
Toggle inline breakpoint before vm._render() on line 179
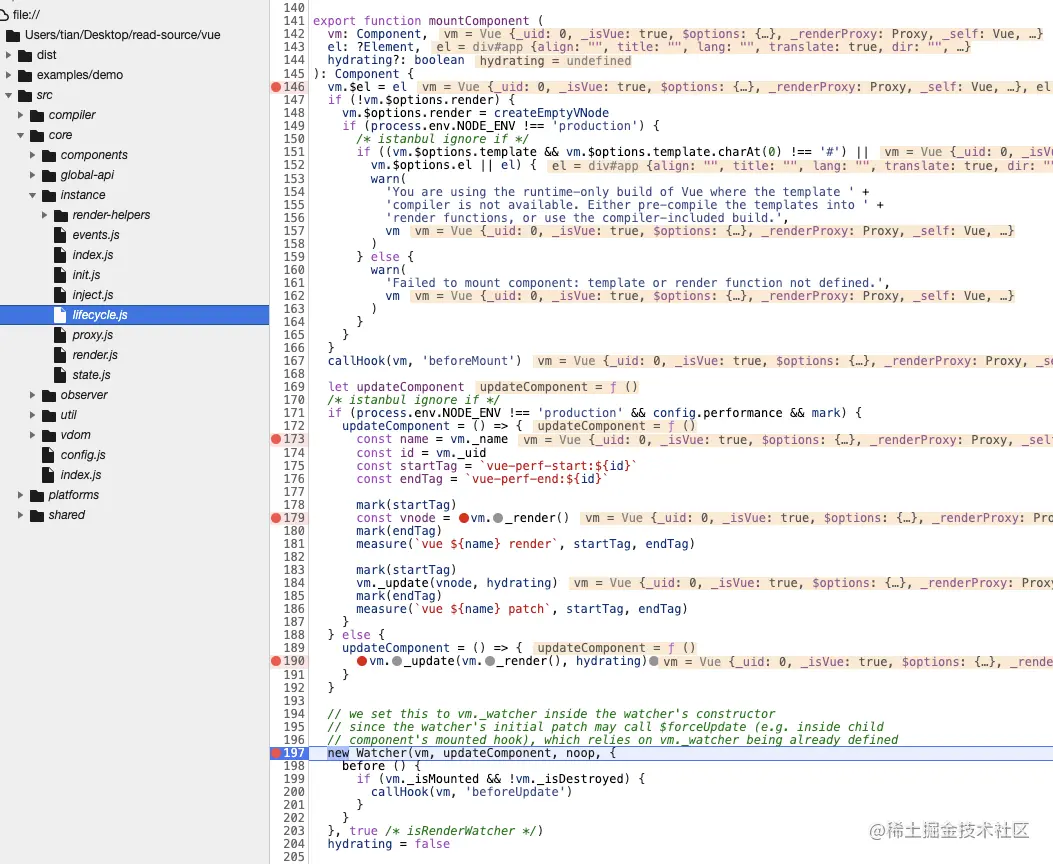(x=464, y=518)
